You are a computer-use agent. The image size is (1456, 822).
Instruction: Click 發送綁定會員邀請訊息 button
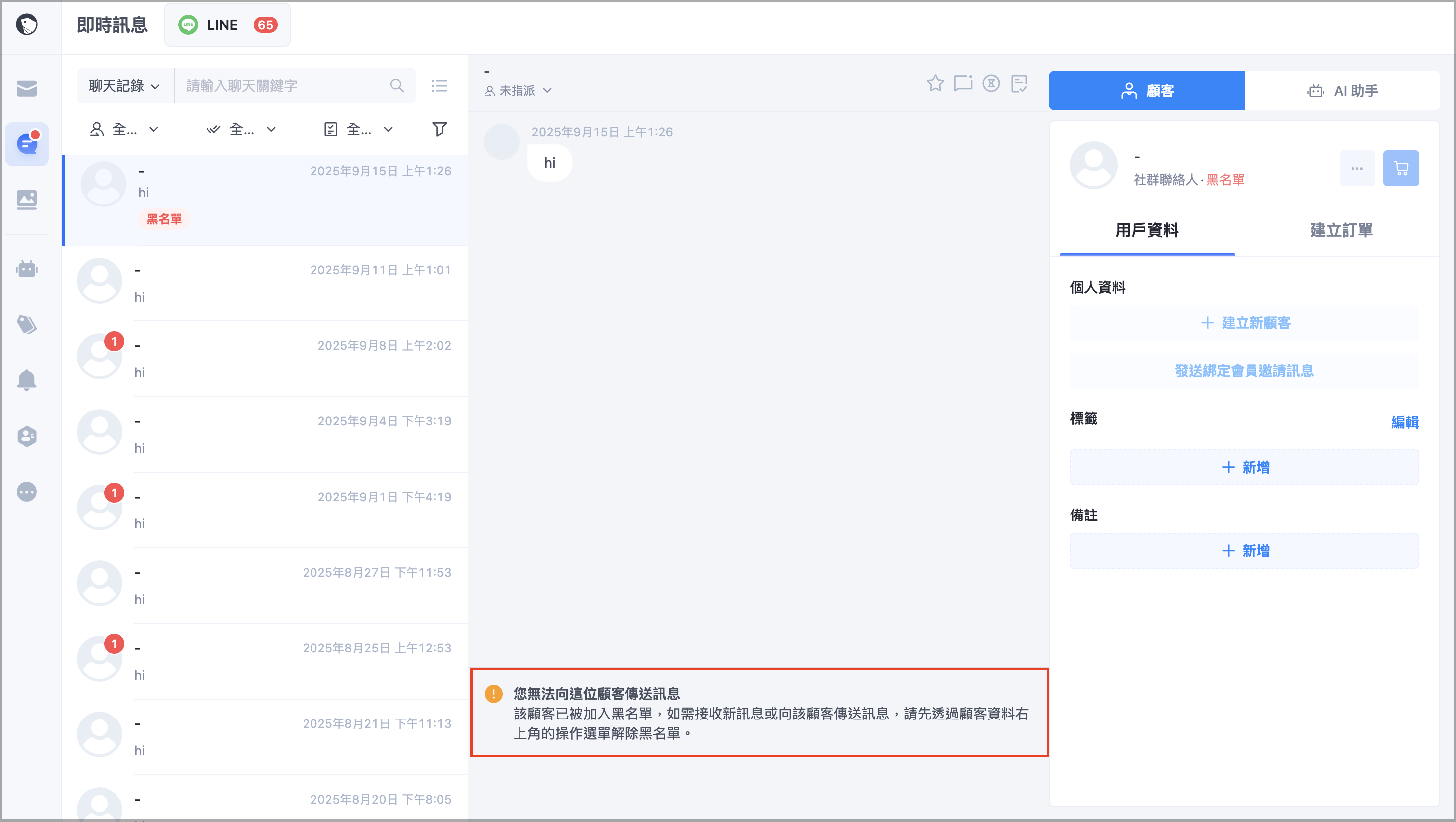pos(1244,371)
